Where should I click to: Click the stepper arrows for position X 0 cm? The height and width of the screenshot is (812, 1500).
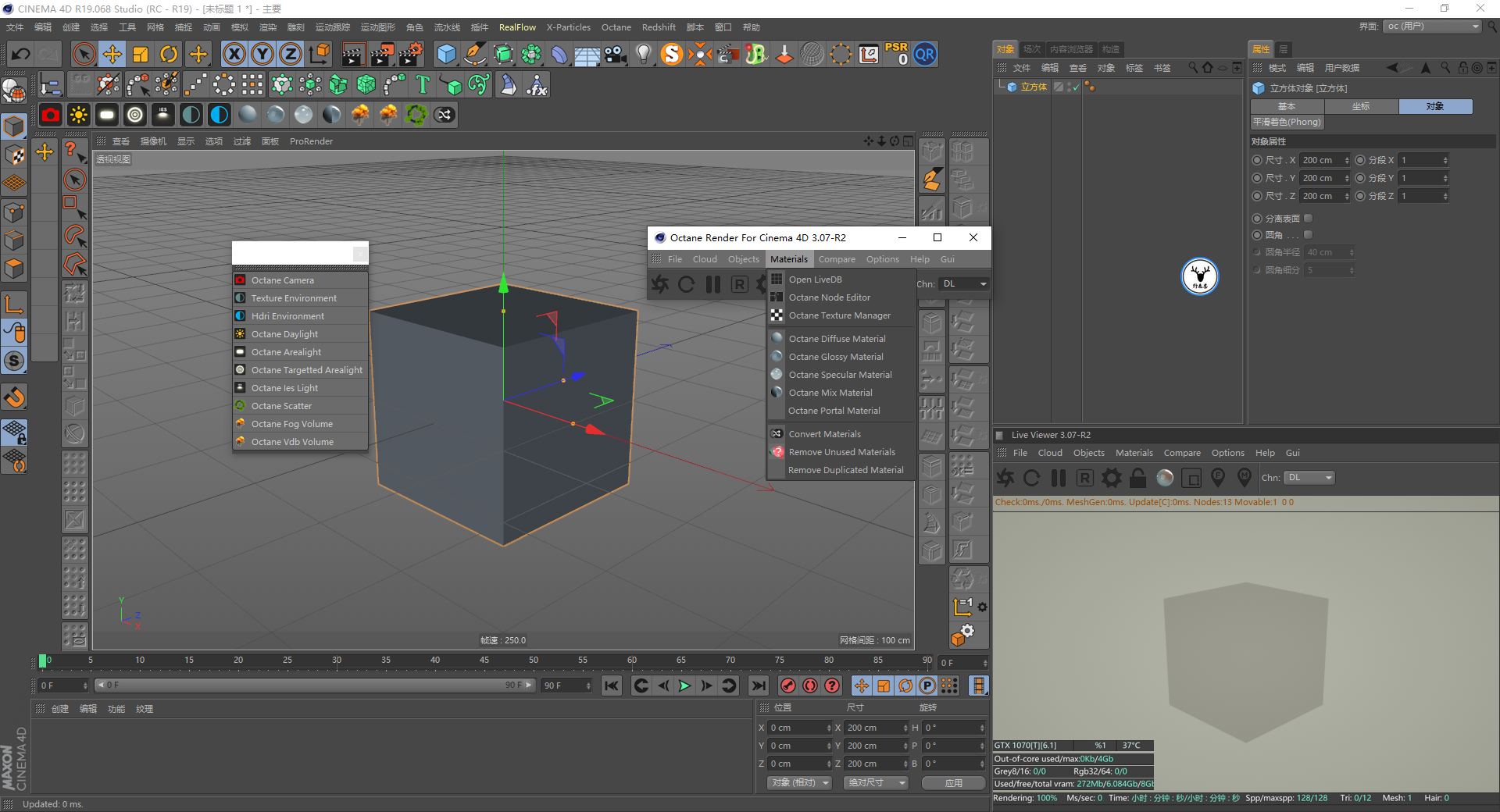tap(829, 728)
